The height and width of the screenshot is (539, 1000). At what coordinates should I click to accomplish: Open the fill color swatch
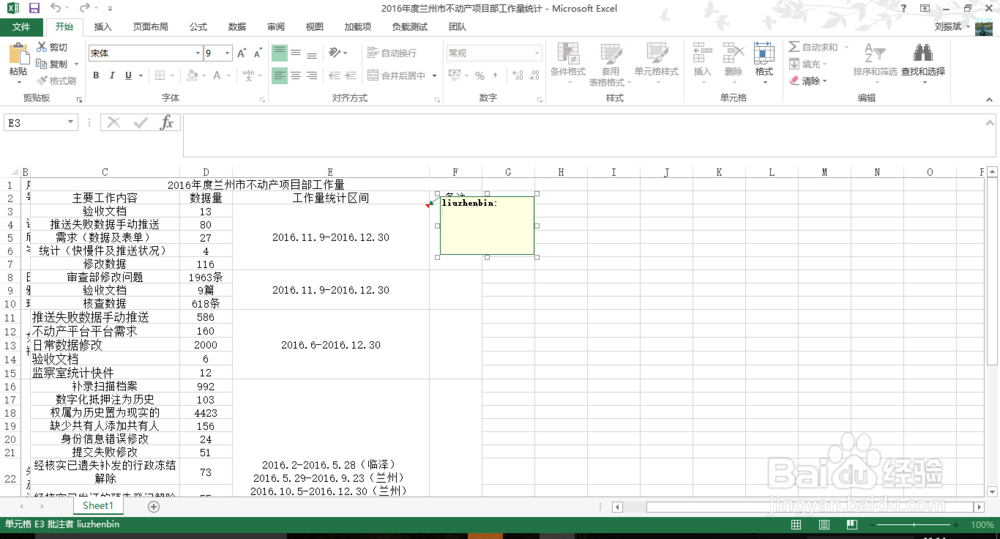[x=192, y=75]
